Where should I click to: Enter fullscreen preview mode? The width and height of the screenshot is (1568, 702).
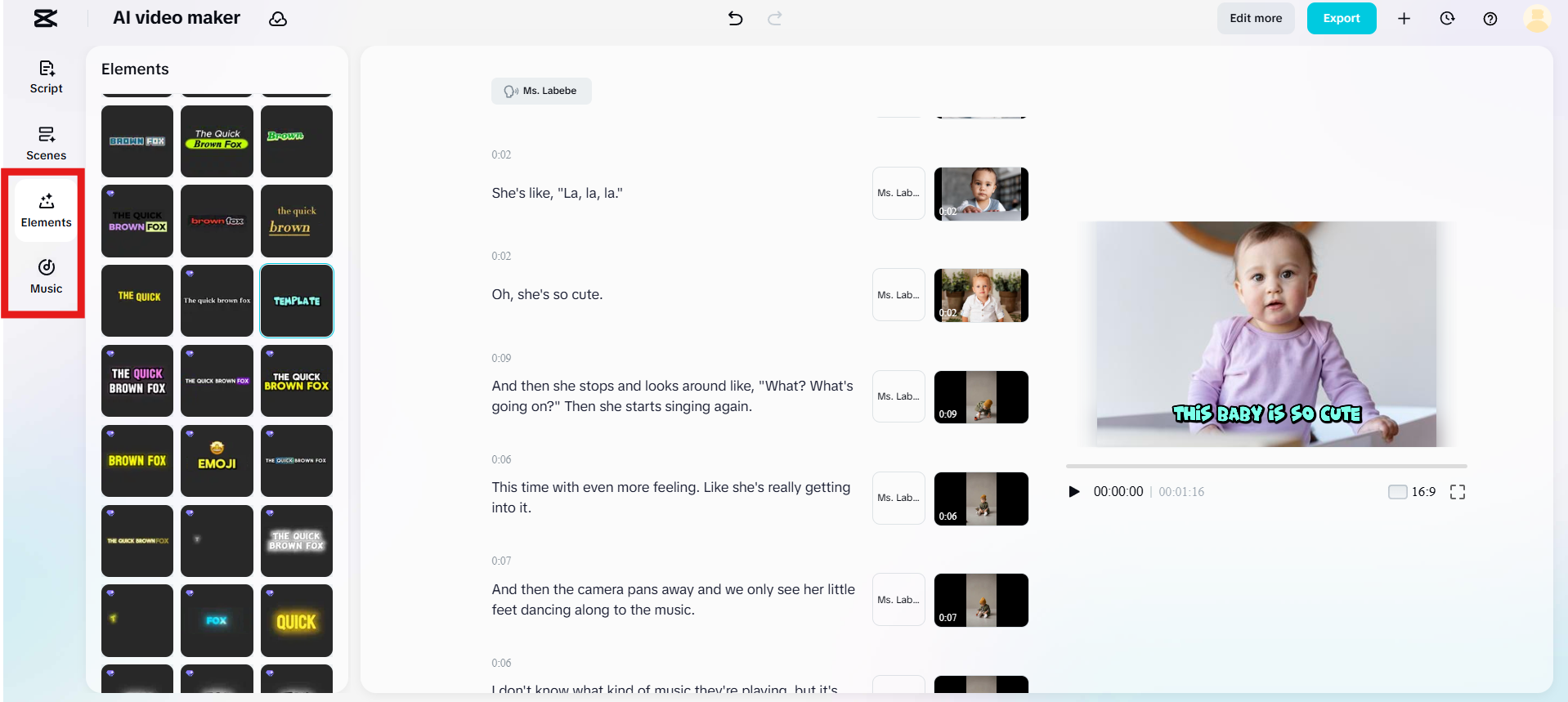1458,492
